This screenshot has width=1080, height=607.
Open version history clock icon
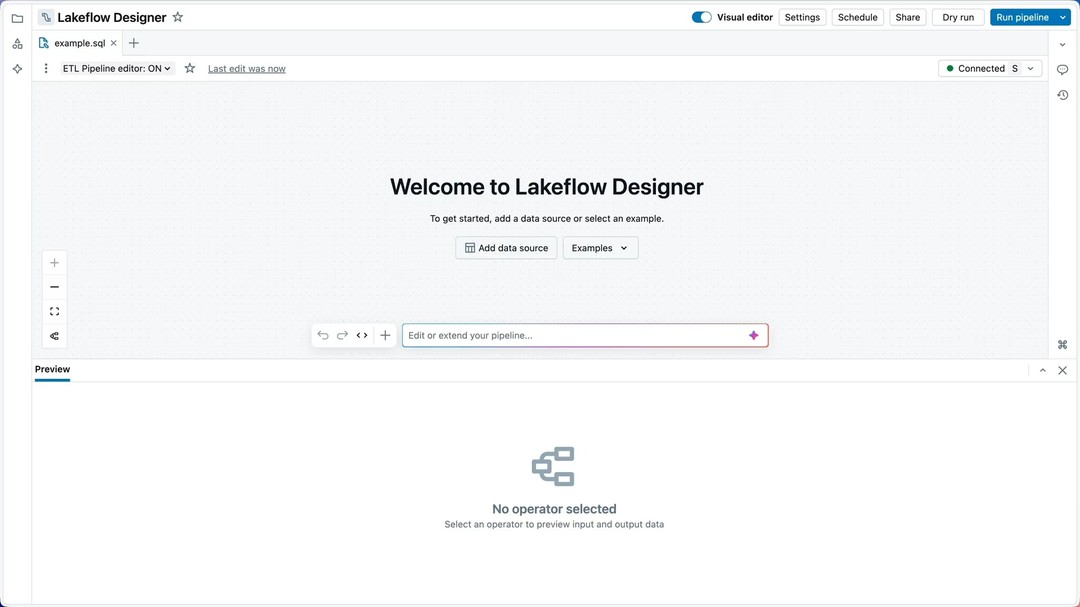[x=1062, y=95]
